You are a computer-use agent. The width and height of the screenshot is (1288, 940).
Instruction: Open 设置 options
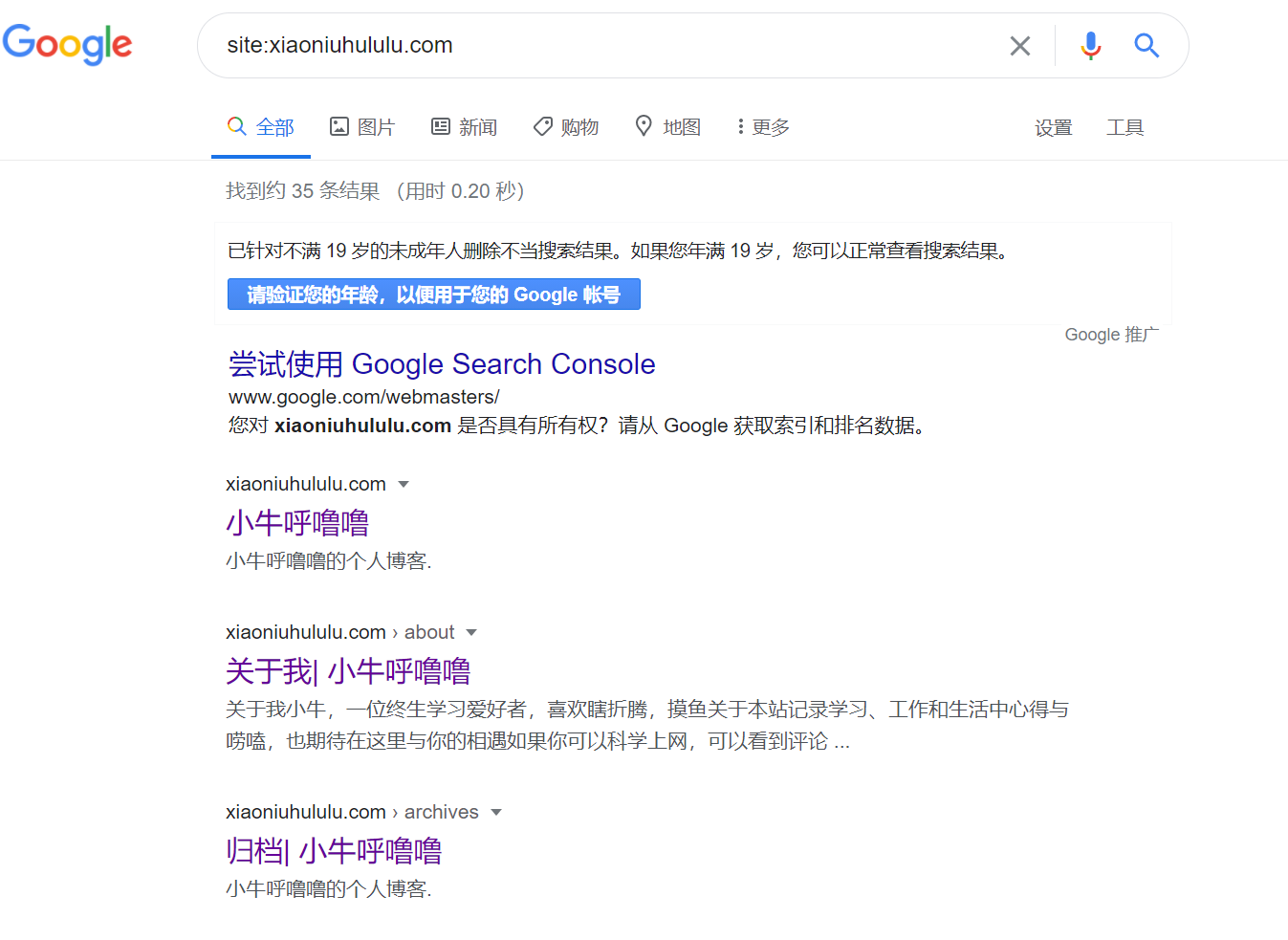pyautogui.click(x=1053, y=127)
